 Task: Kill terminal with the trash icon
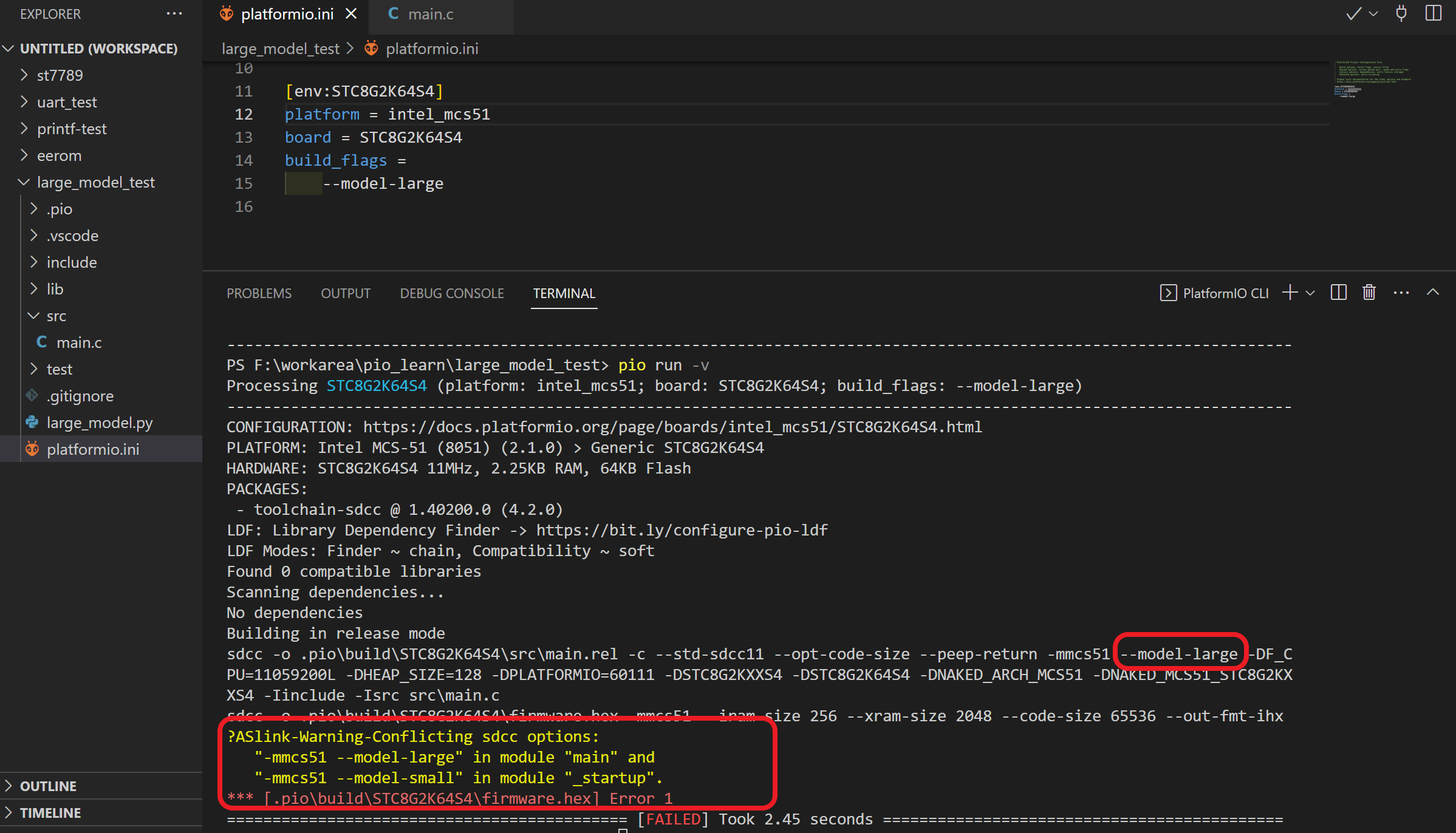(x=1369, y=293)
